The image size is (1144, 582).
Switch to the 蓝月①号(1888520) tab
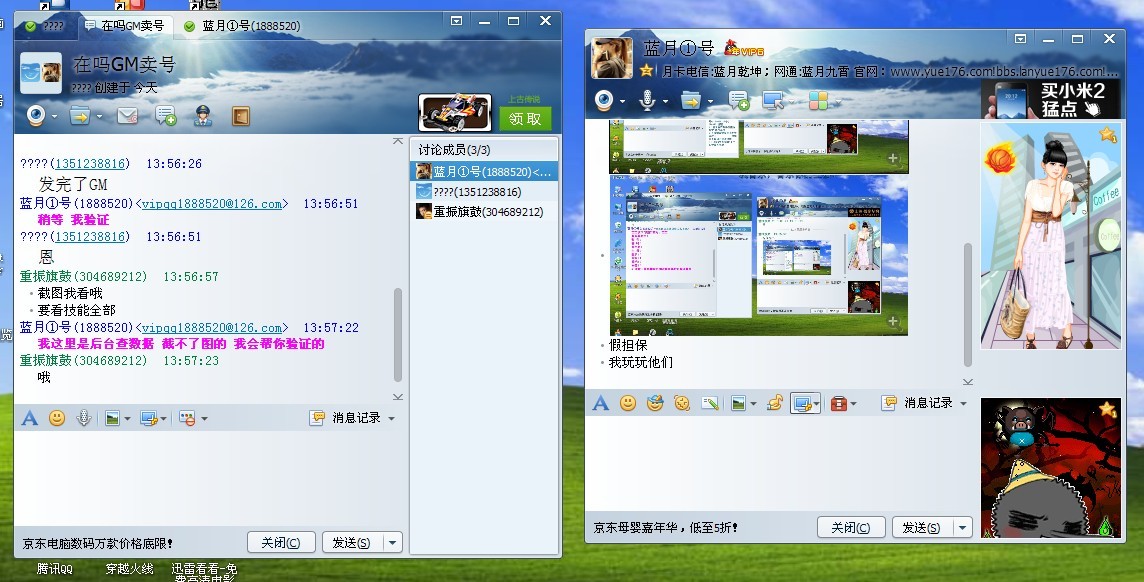pyautogui.click(x=250, y=25)
